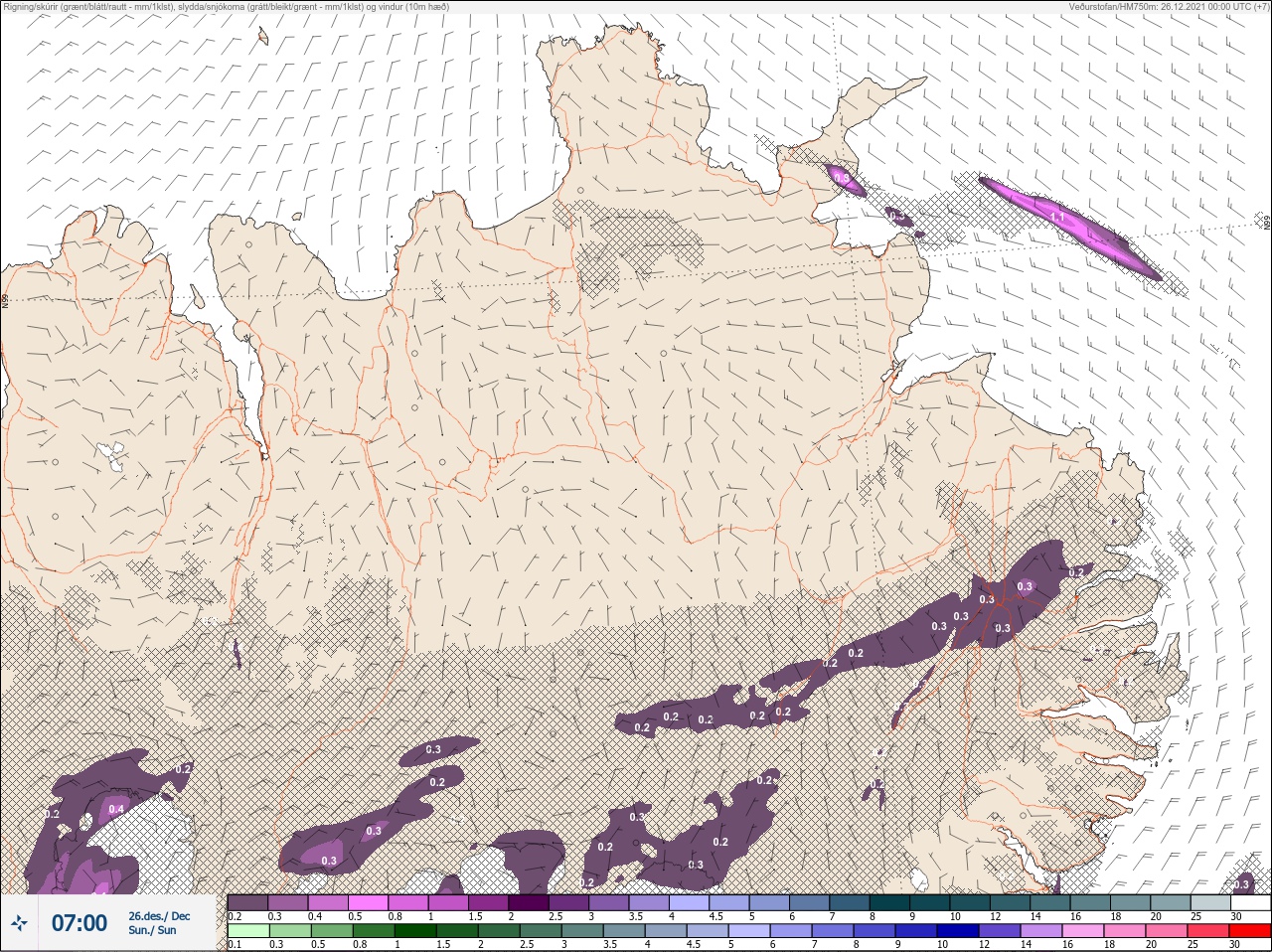
Task: Select the upper legend swatch labeled 0.2
Action: point(247,902)
